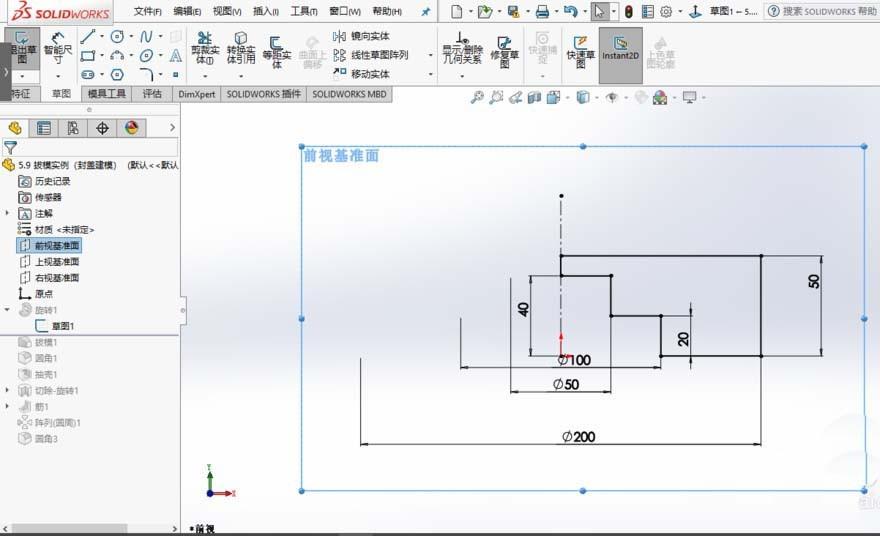Click Move Entities (移动实体)

pos(361,74)
